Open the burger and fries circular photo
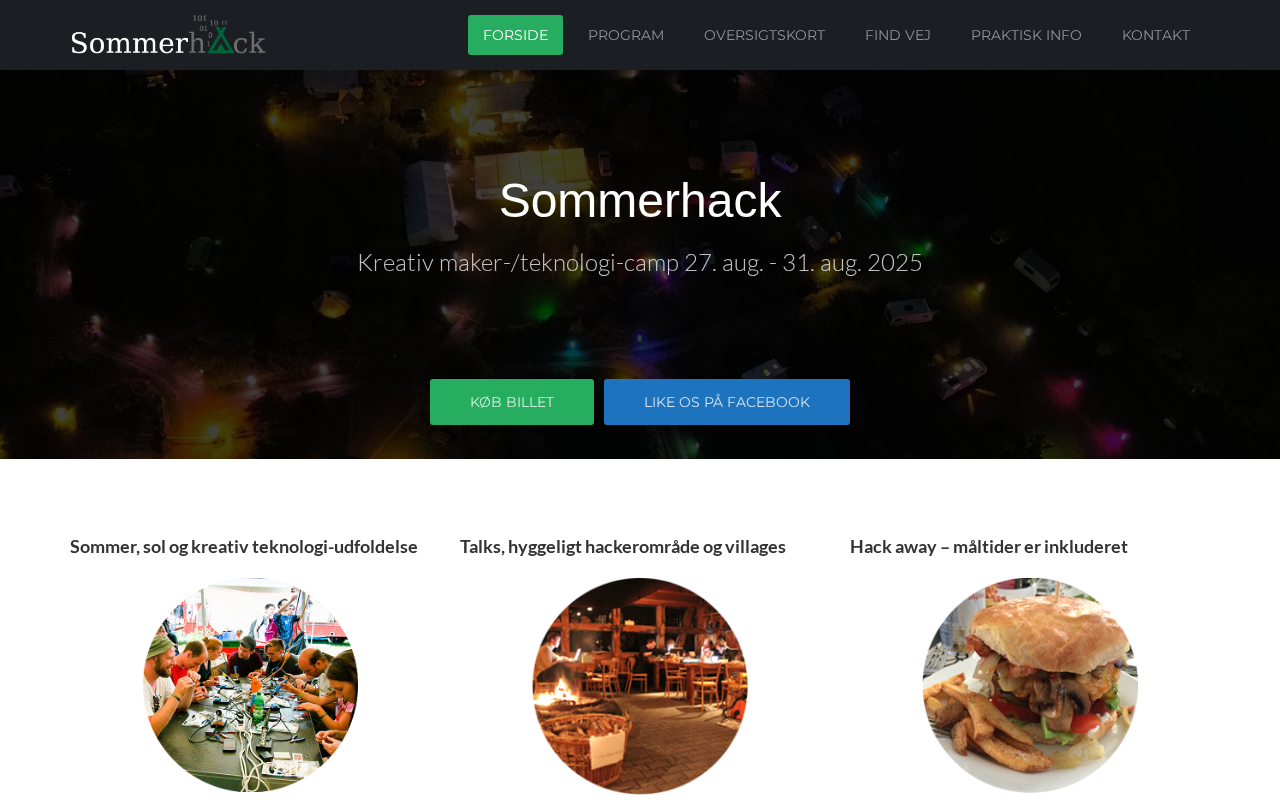The width and height of the screenshot is (1280, 800). tap(1030, 686)
